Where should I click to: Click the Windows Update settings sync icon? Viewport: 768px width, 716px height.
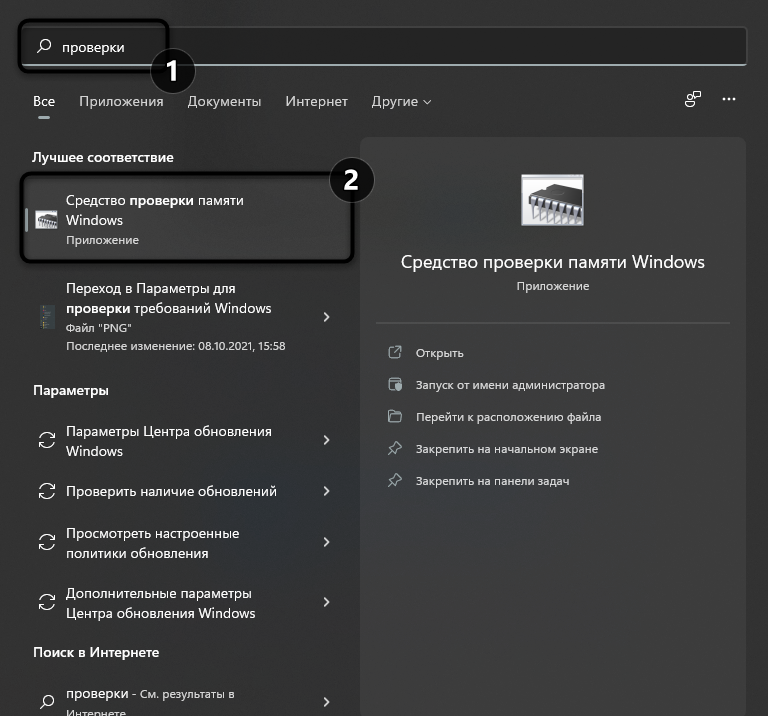coord(46,441)
